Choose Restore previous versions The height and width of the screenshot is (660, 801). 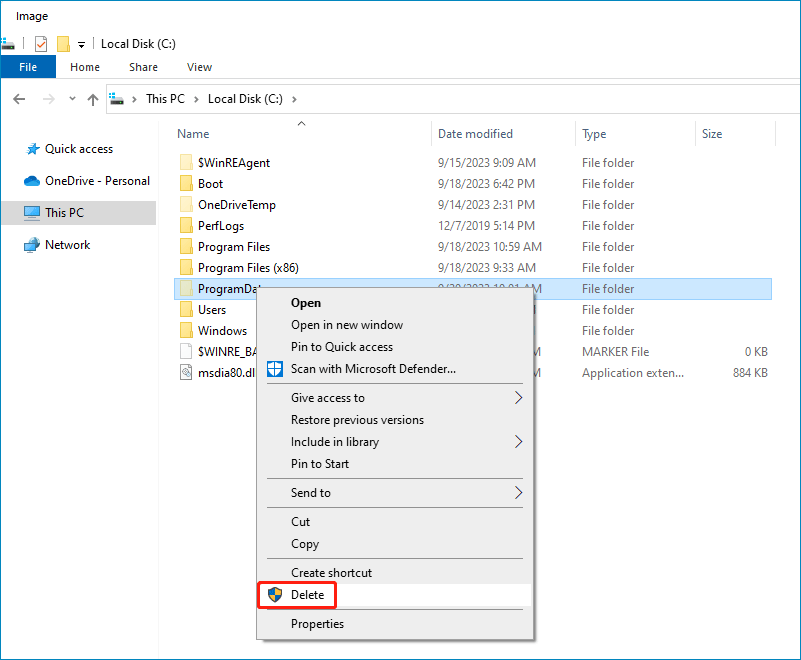tap(394, 420)
